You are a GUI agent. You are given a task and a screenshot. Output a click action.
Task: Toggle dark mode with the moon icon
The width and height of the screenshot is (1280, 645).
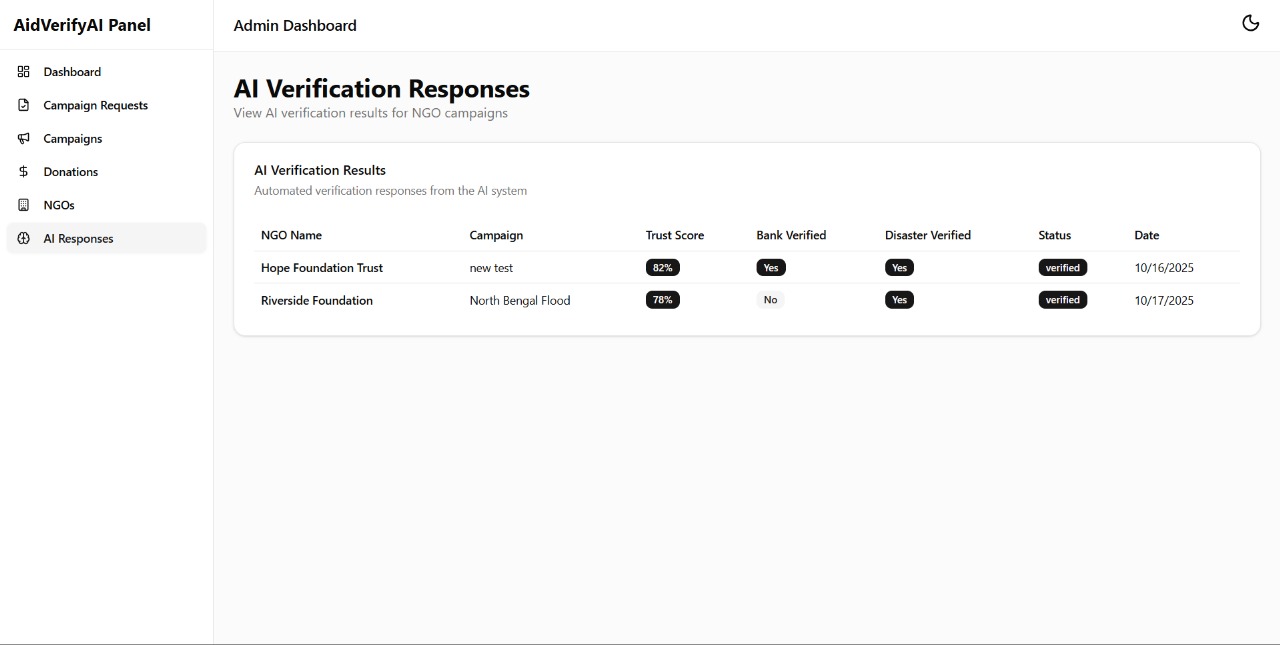pos(1250,23)
